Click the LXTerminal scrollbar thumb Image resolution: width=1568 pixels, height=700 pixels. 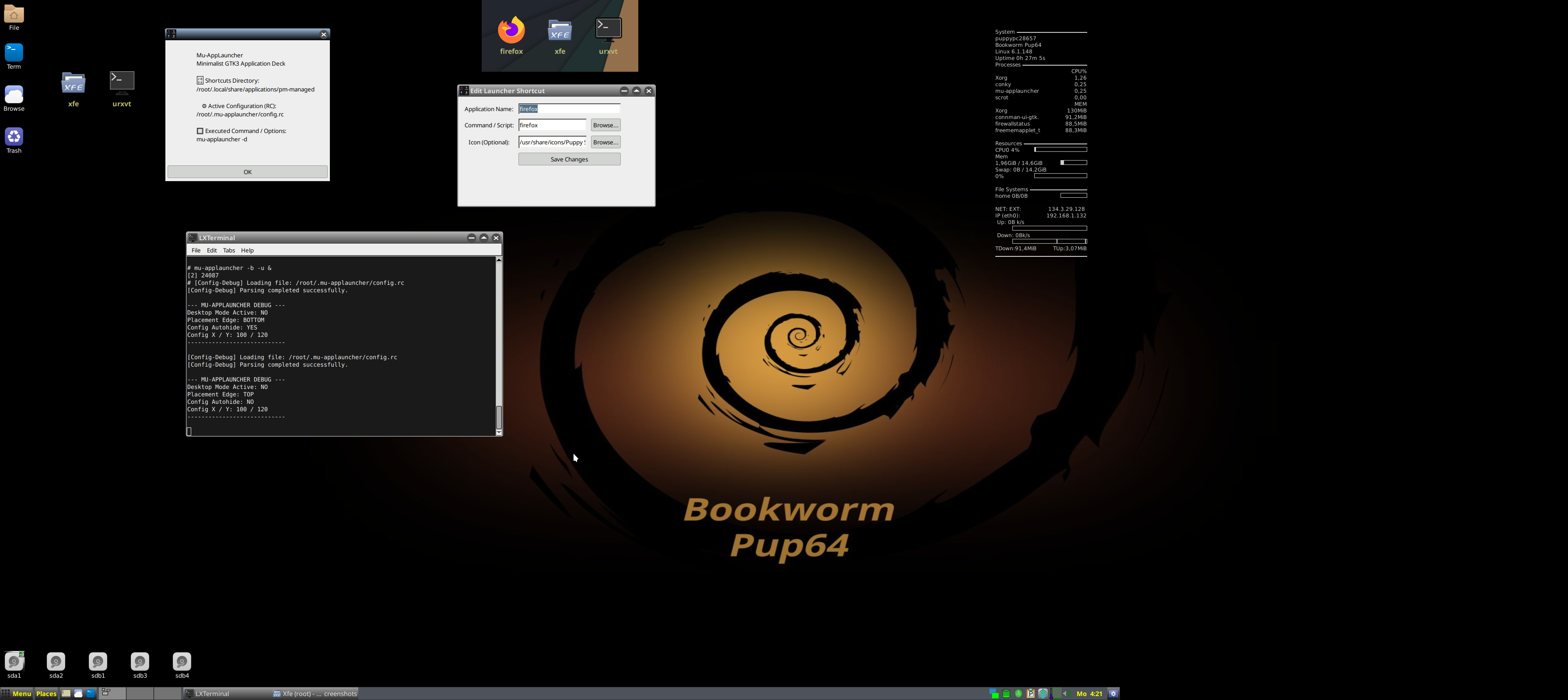tap(499, 417)
